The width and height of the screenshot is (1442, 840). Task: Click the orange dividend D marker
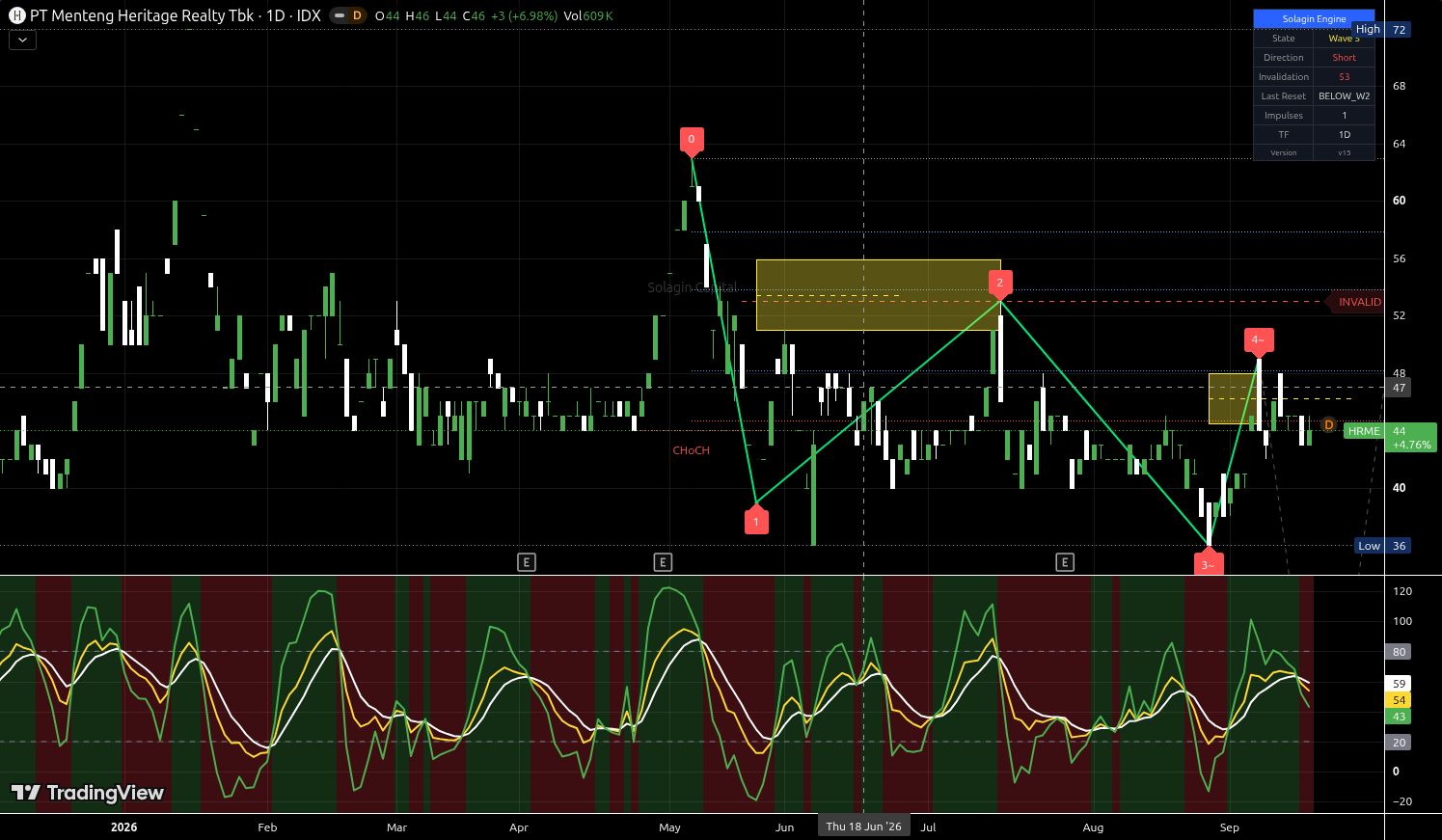[1328, 425]
